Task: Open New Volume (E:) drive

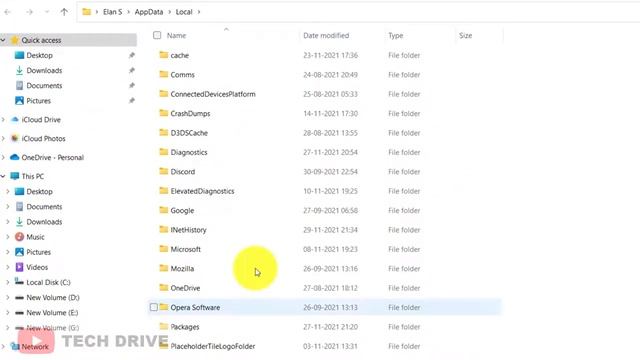Action: coord(52,312)
